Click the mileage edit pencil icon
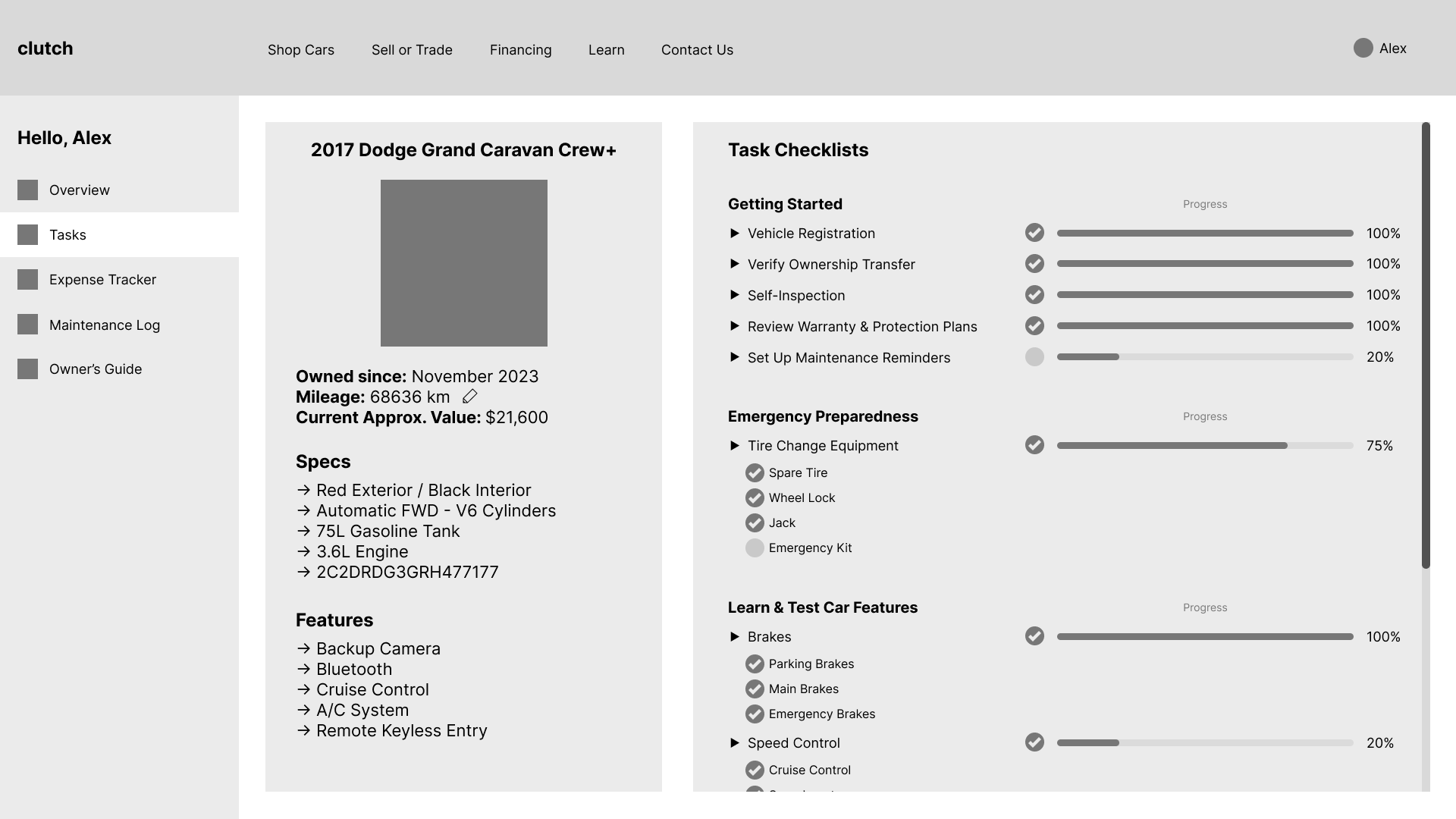 pyautogui.click(x=469, y=397)
